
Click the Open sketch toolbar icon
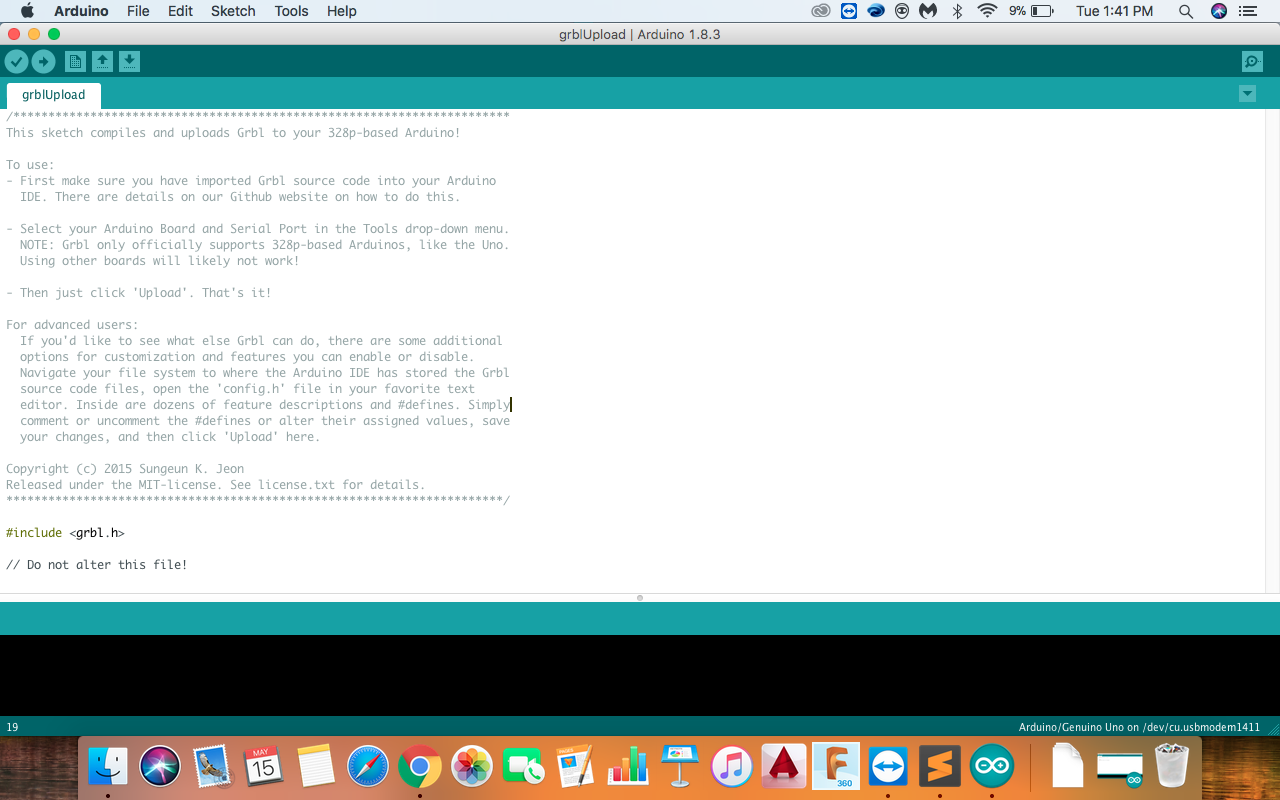102,62
